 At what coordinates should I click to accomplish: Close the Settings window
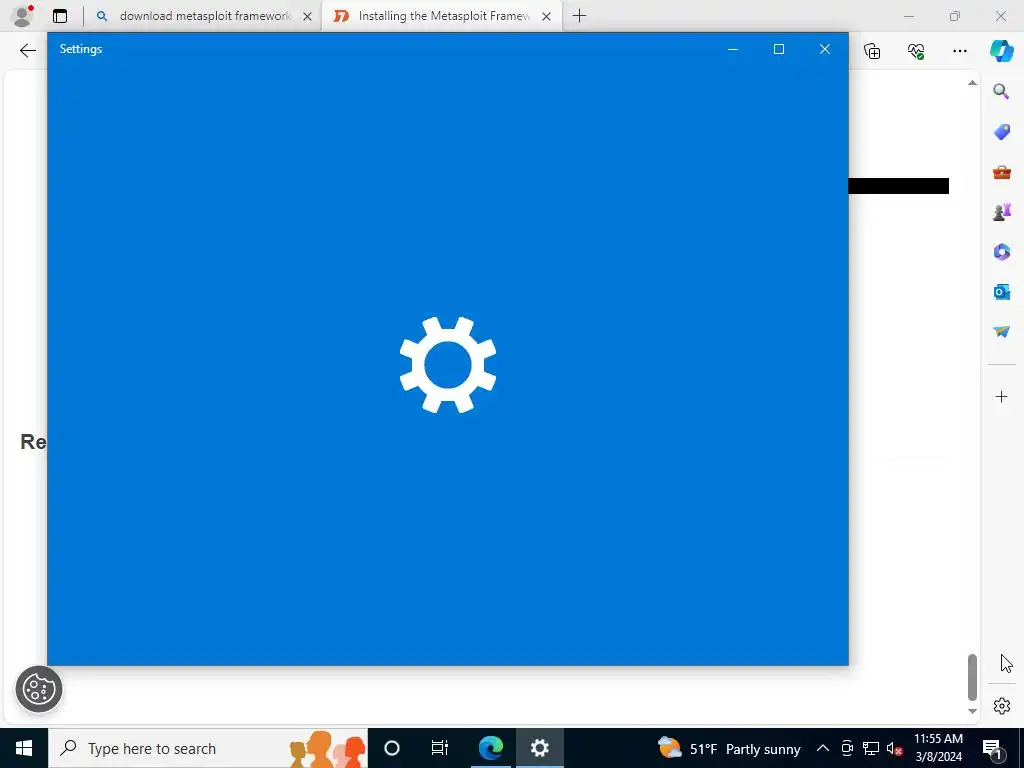click(825, 49)
